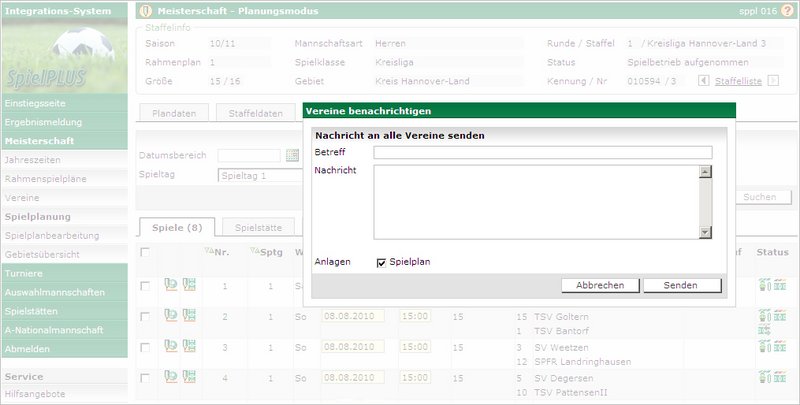
Task: Go to the next Staffel arrow
Action: coord(772,80)
